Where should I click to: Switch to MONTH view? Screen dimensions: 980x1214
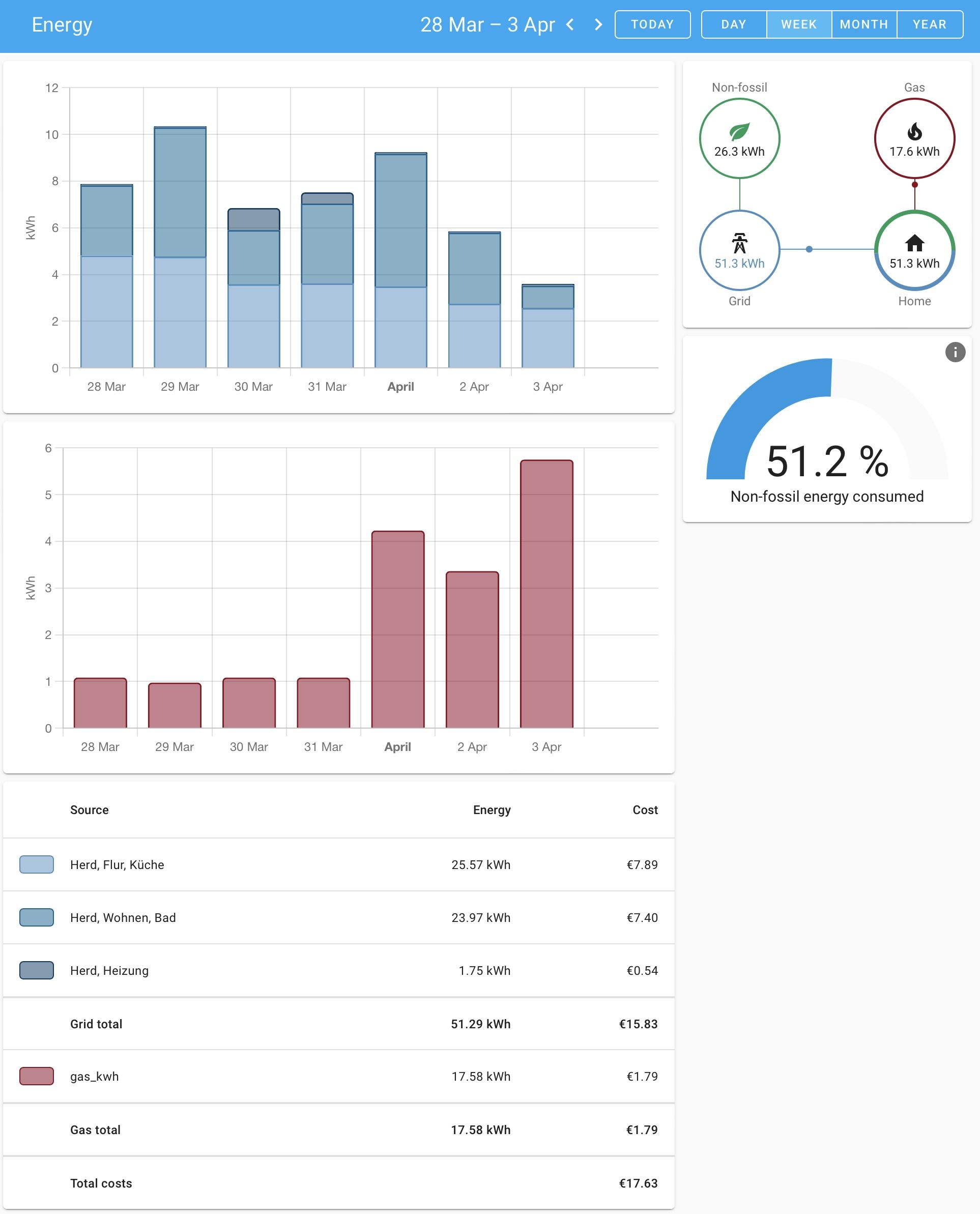[x=863, y=24]
